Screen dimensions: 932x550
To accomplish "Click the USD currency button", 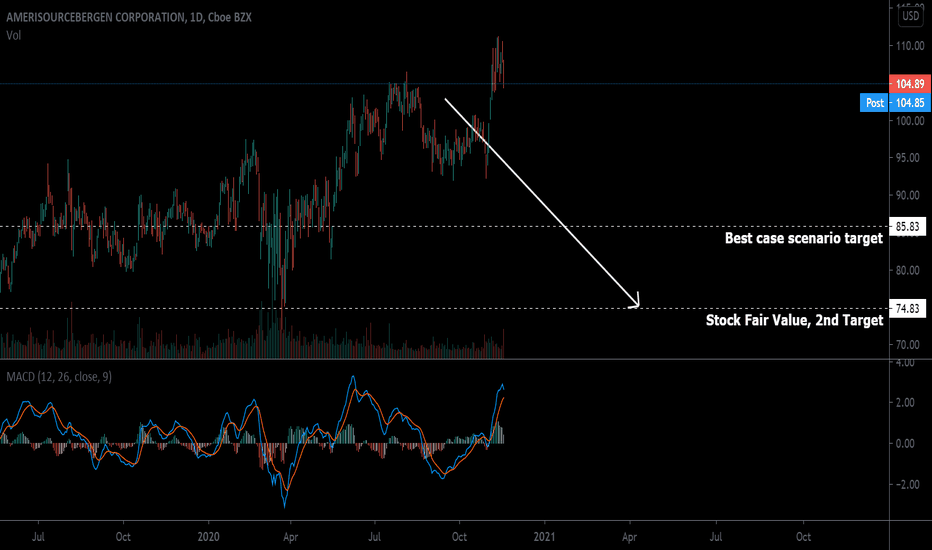I will 911,16.
